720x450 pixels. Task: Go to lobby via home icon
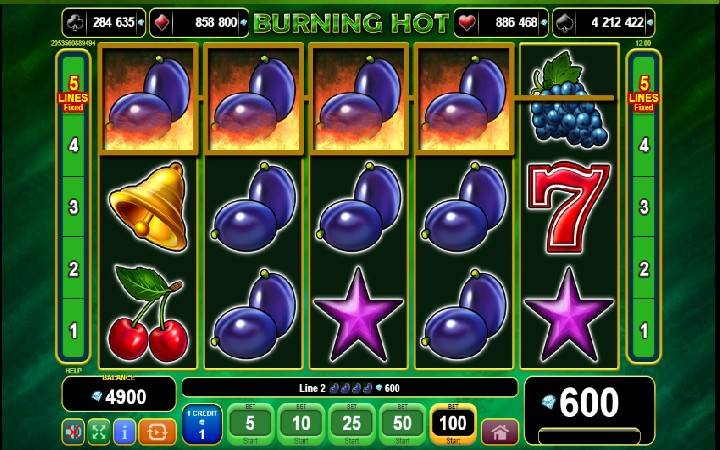[x=500, y=432]
